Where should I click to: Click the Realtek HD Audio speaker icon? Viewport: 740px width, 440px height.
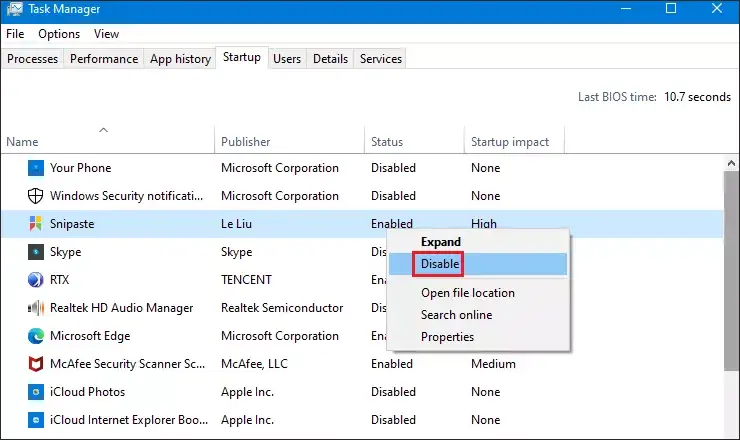pyautogui.click(x=35, y=308)
